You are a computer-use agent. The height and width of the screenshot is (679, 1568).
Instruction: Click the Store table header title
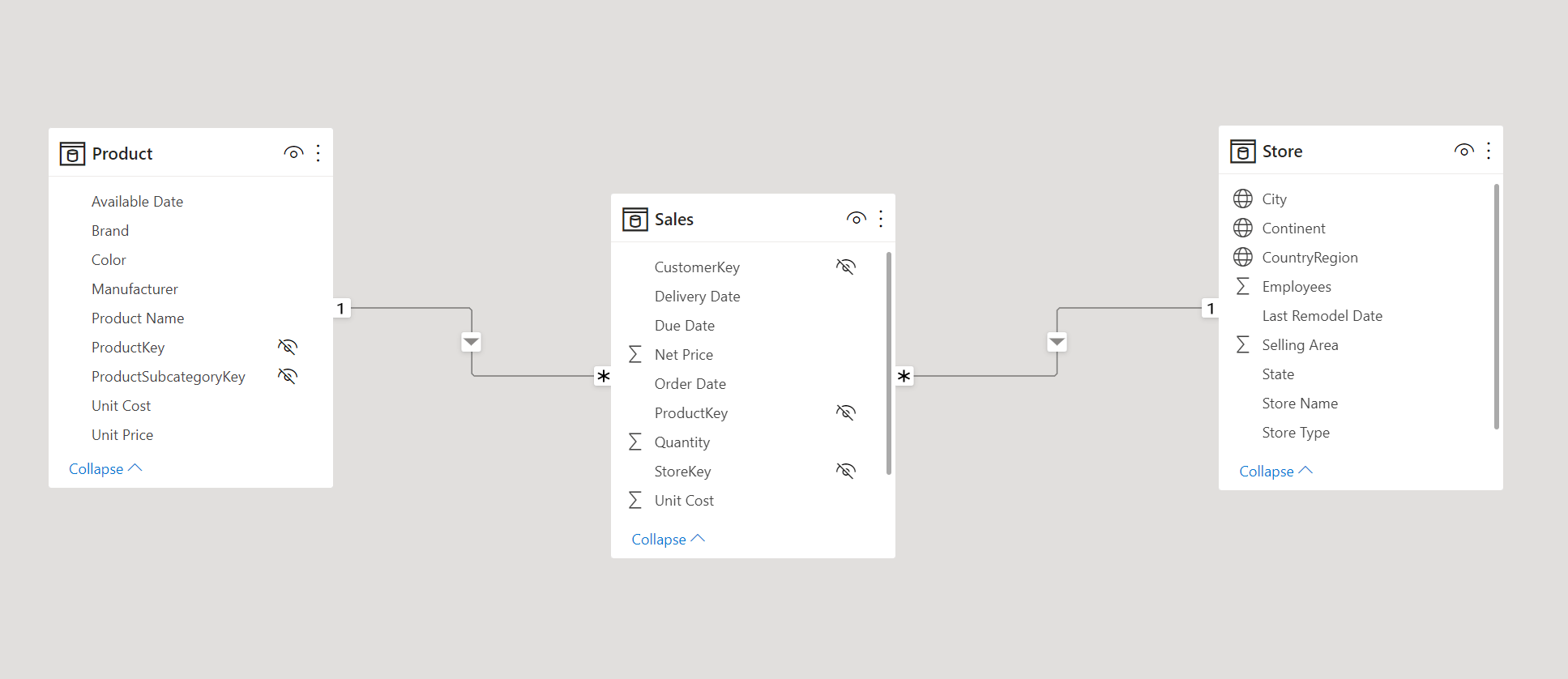click(1282, 152)
